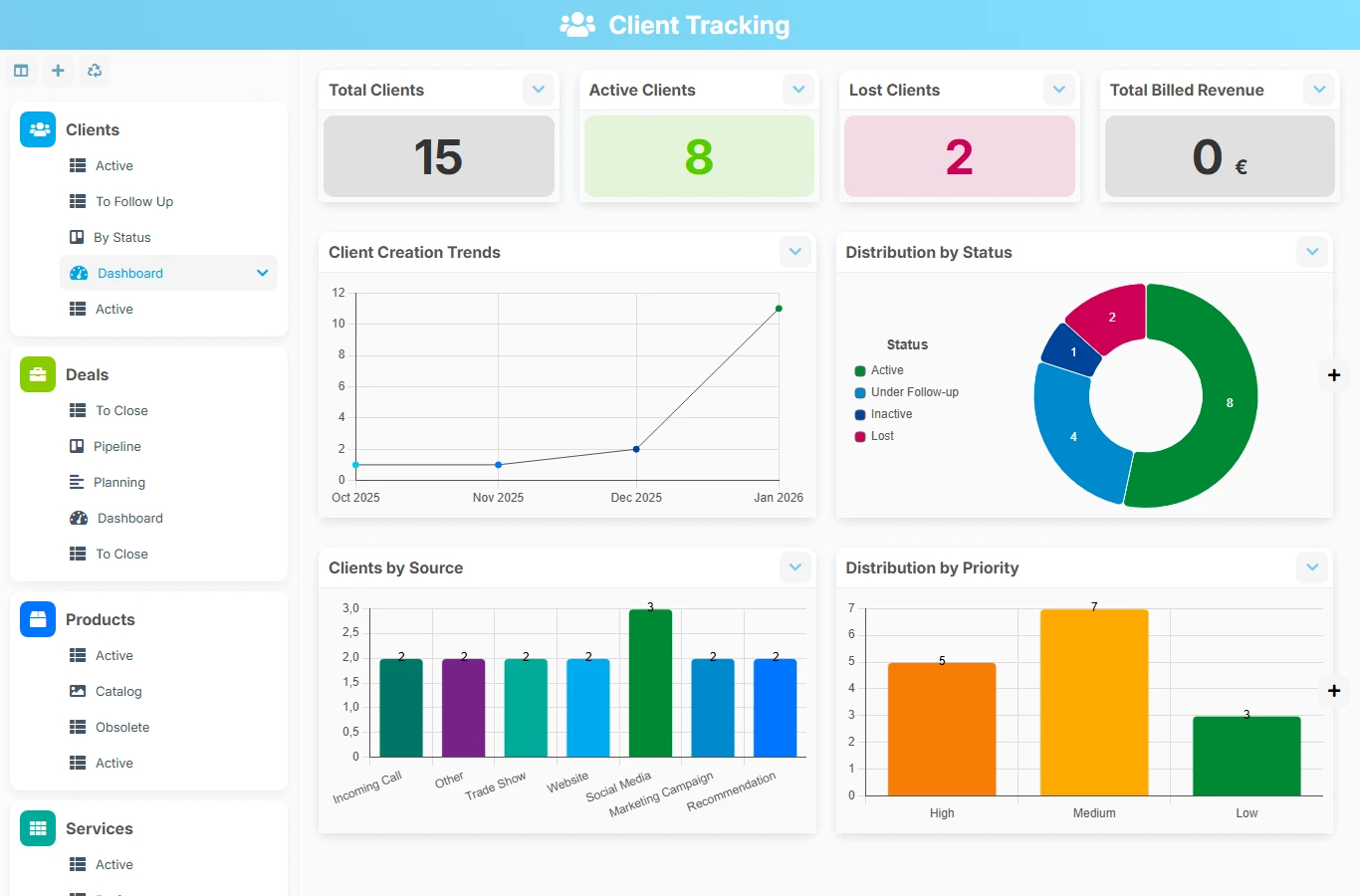Click the Trade Show bar in source chart
The height and width of the screenshot is (896, 1360).
(x=526, y=708)
